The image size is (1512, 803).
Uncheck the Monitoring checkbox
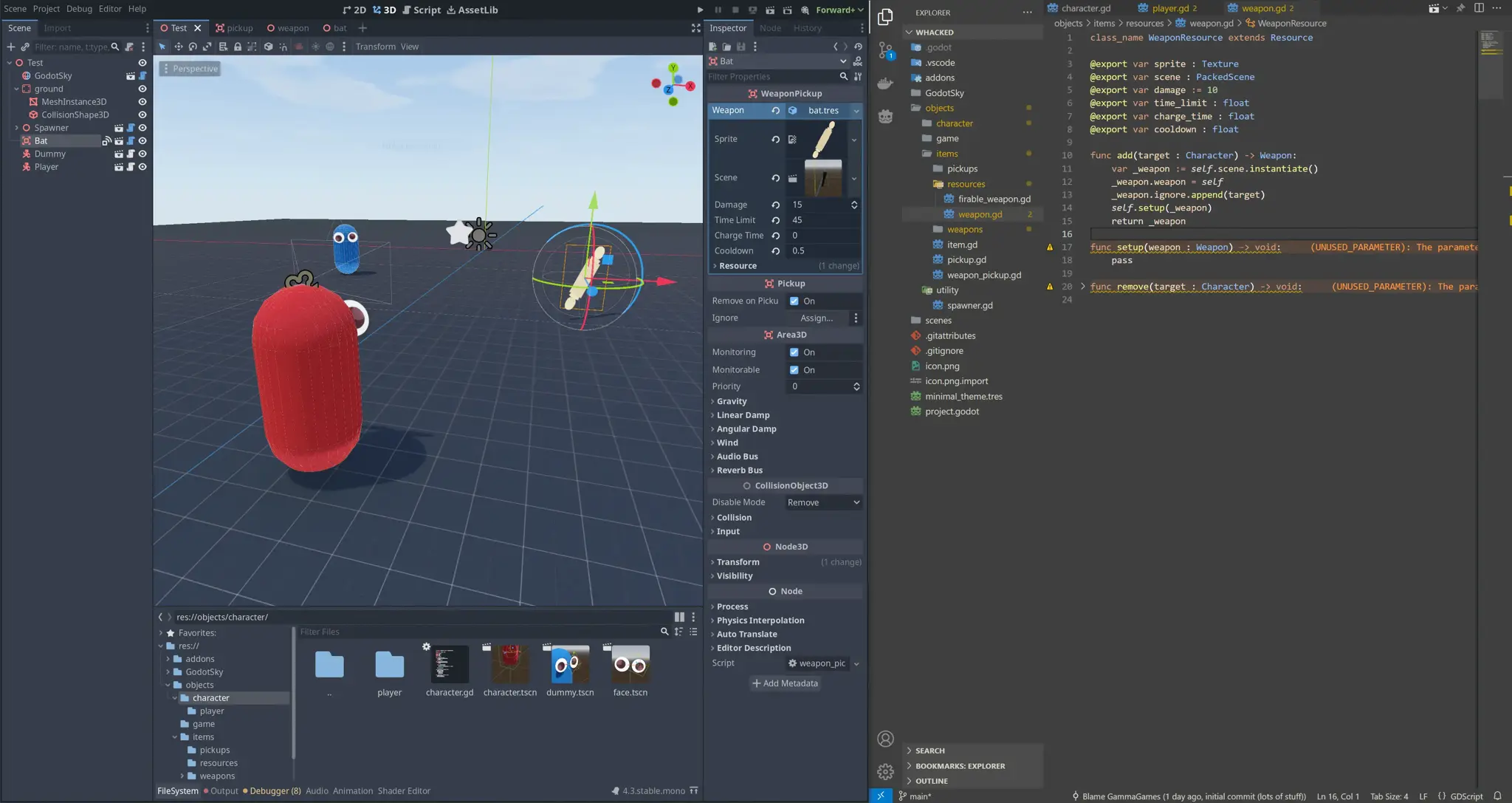[794, 352]
